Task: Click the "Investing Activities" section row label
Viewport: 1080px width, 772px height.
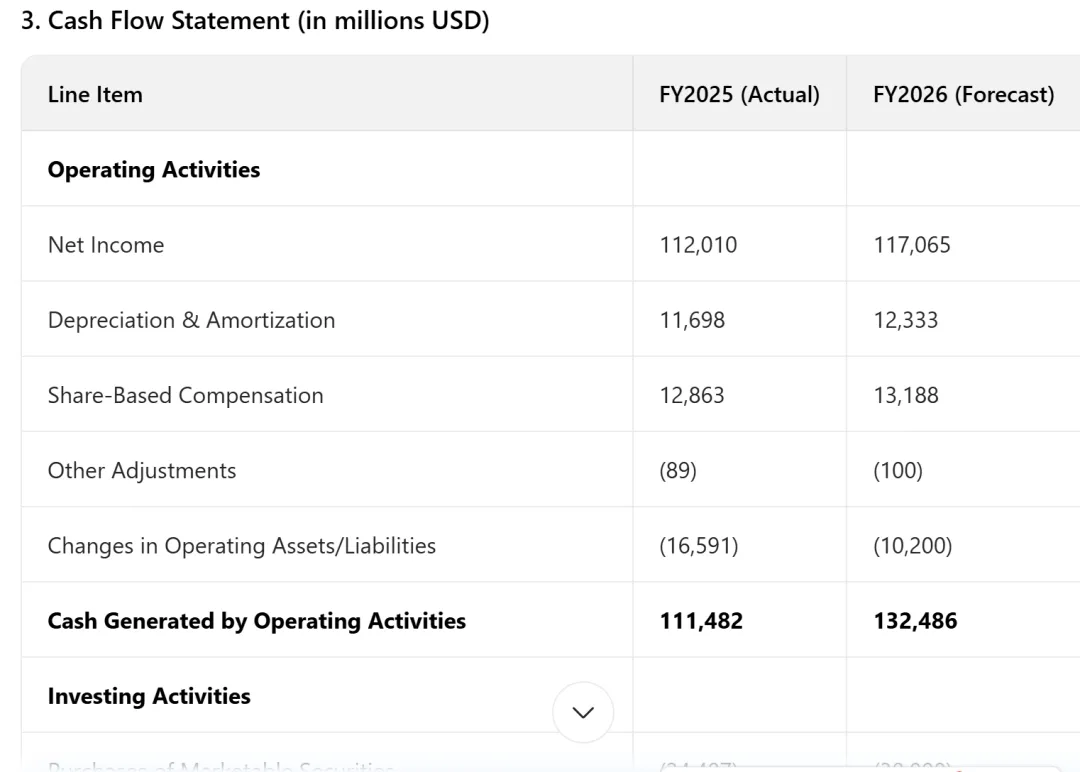Action: pyautogui.click(x=149, y=696)
